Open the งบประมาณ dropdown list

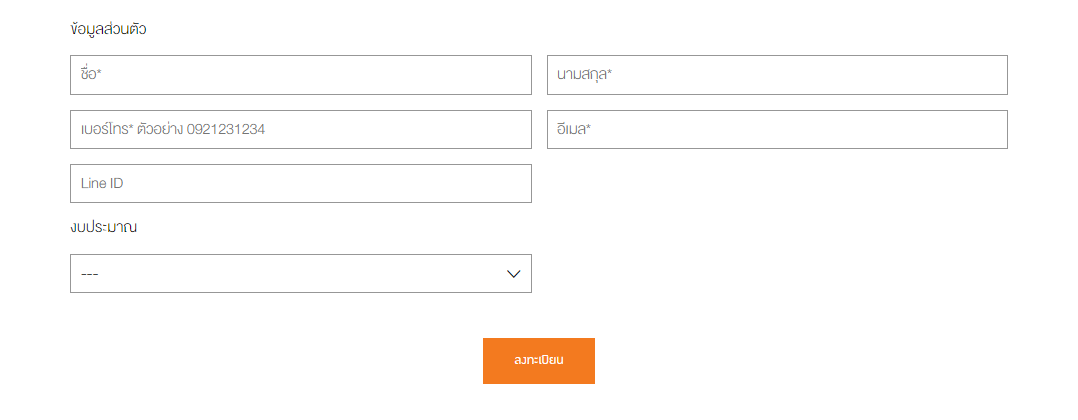[x=300, y=274]
